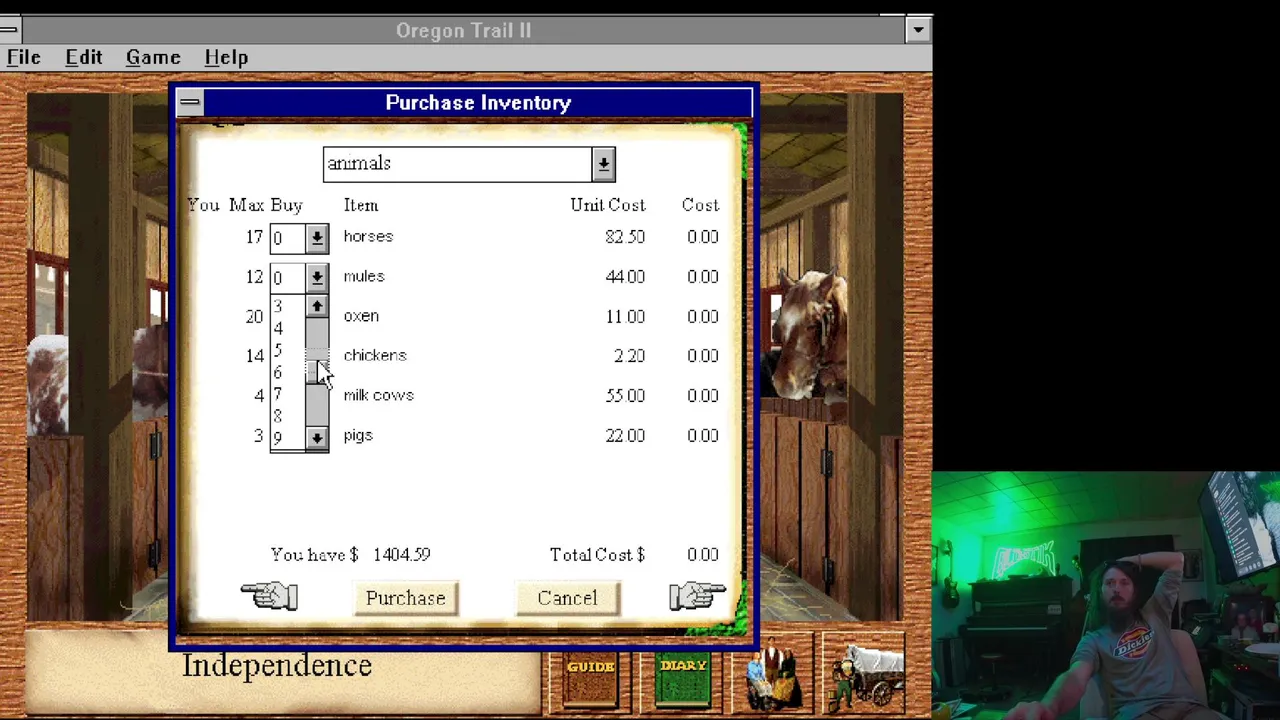Open the Guide book icon

pos(591,682)
